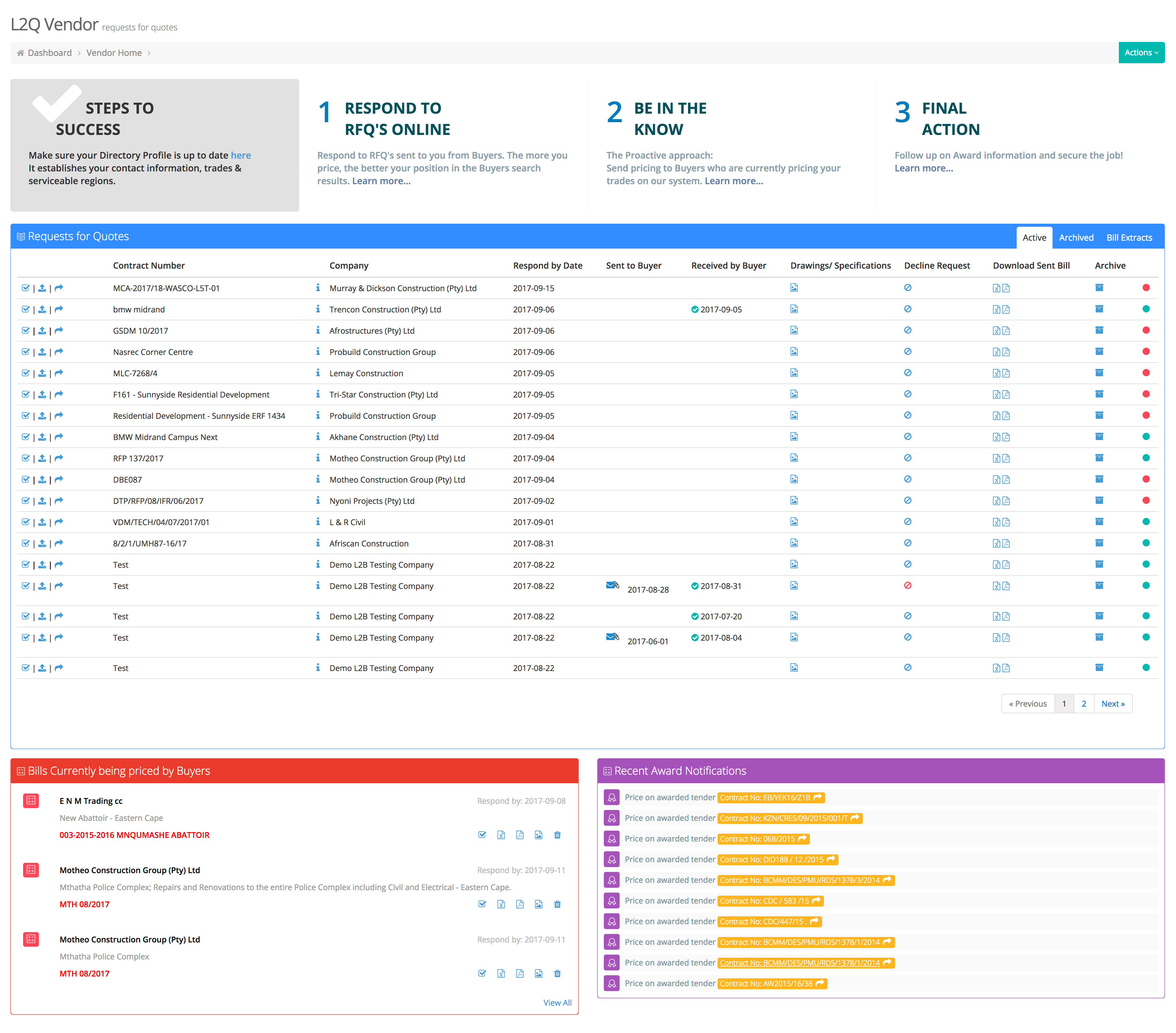
Task: Decline the MLC-7268/4 request
Action: click(907, 372)
